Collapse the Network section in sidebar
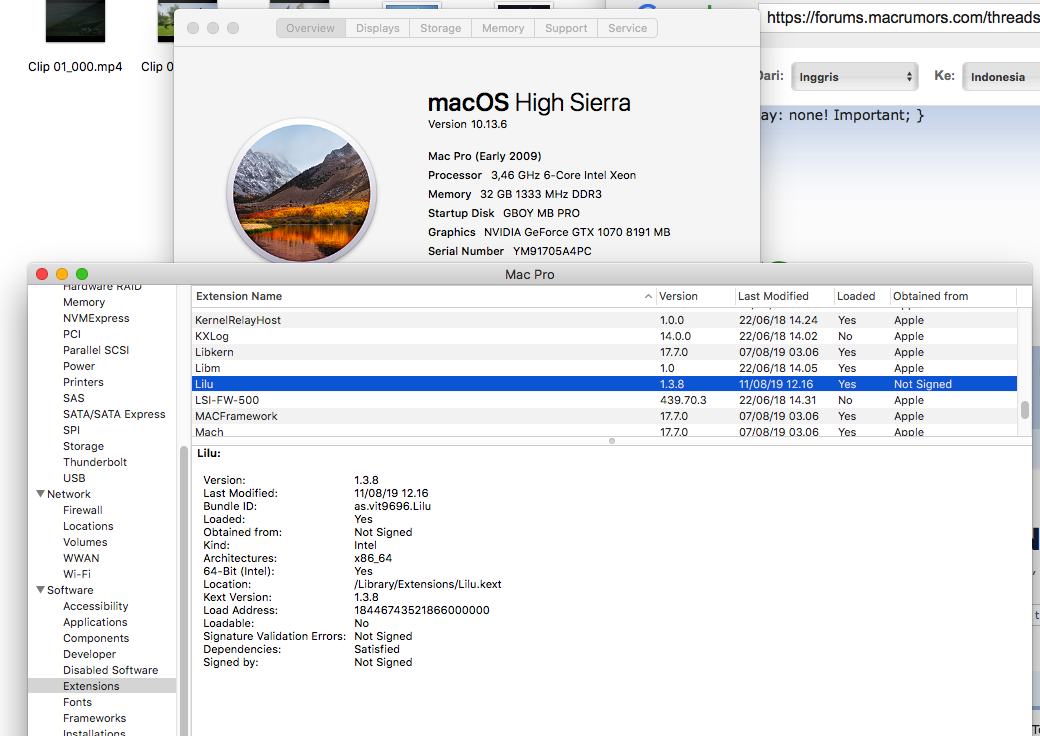Image resolution: width=1040 pixels, height=736 pixels. tap(40, 494)
